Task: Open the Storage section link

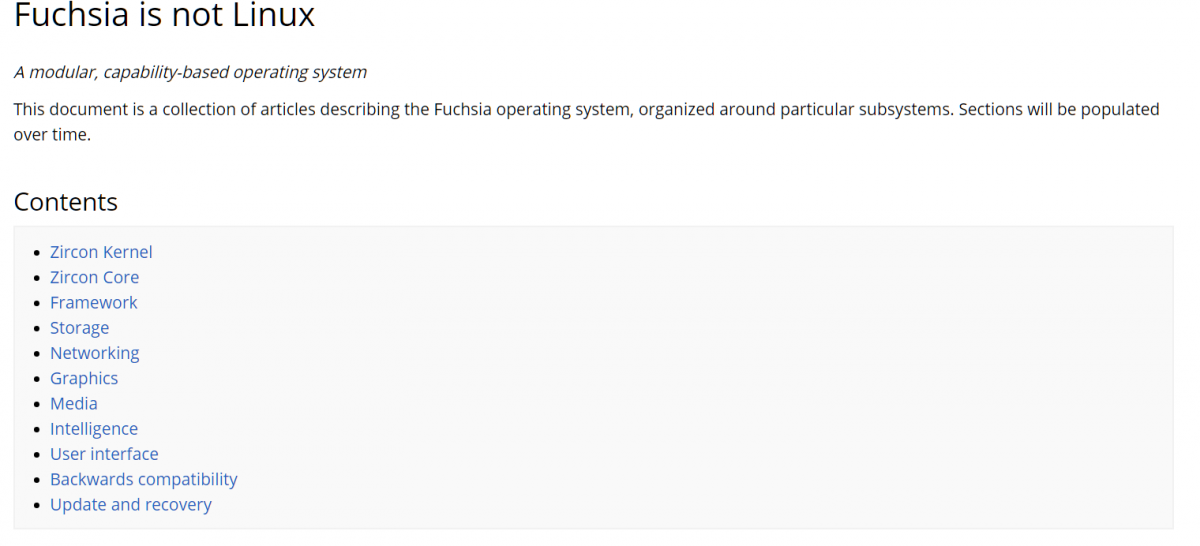Action: 79,328
